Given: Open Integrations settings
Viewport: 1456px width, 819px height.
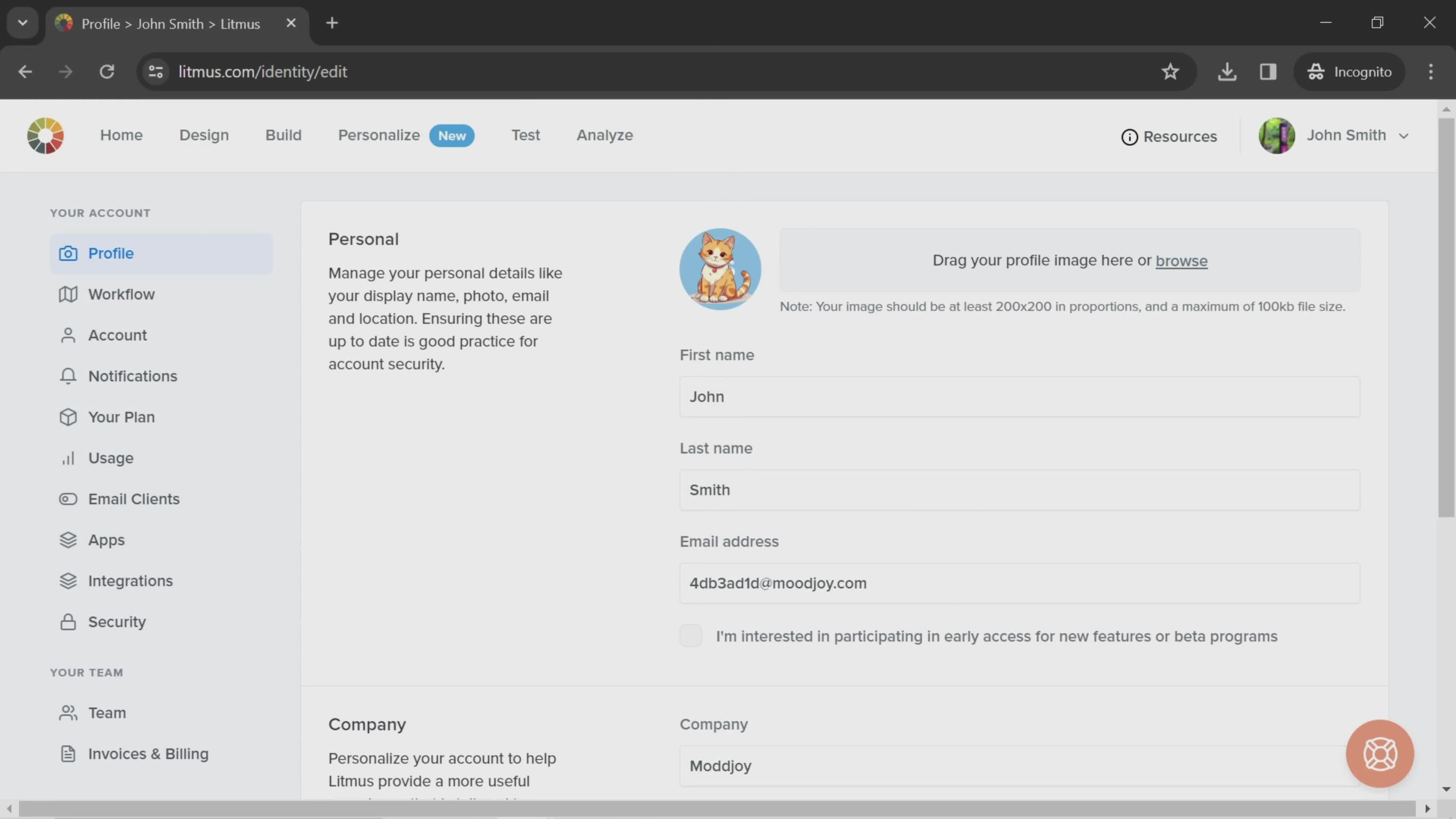Looking at the screenshot, I should click(x=130, y=581).
